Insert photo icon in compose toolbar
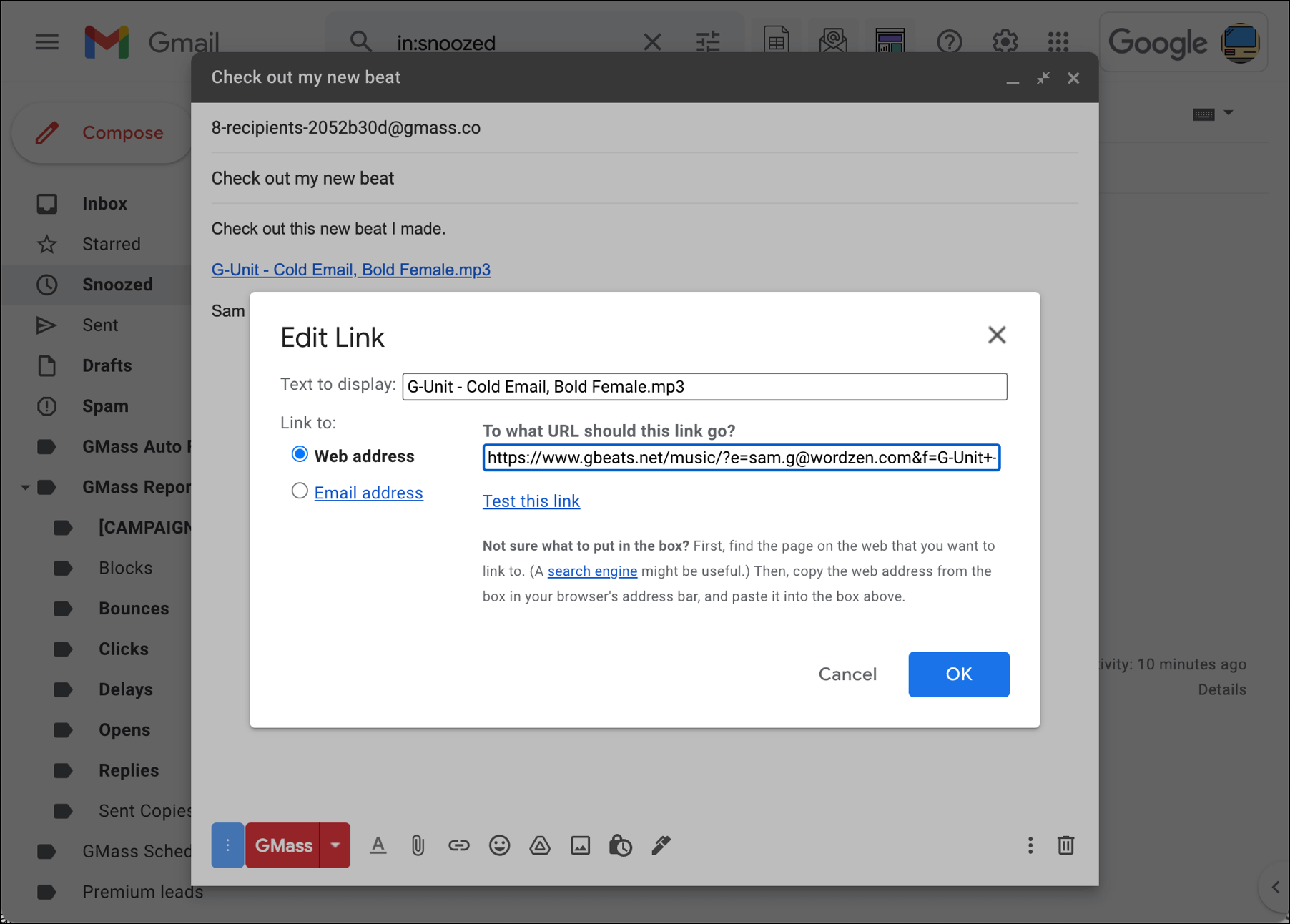The image size is (1290, 924). 581,845
